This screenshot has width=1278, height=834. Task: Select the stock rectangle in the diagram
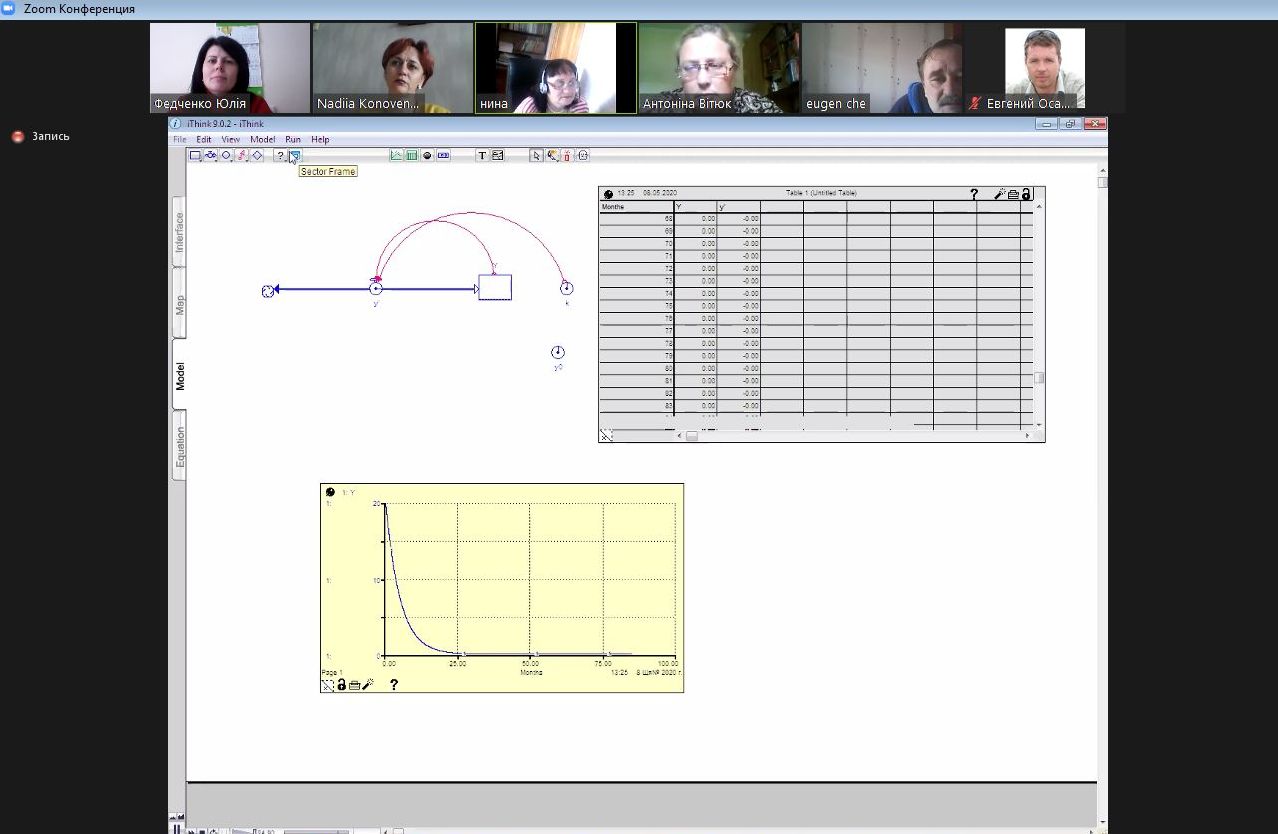click(495, 288)
